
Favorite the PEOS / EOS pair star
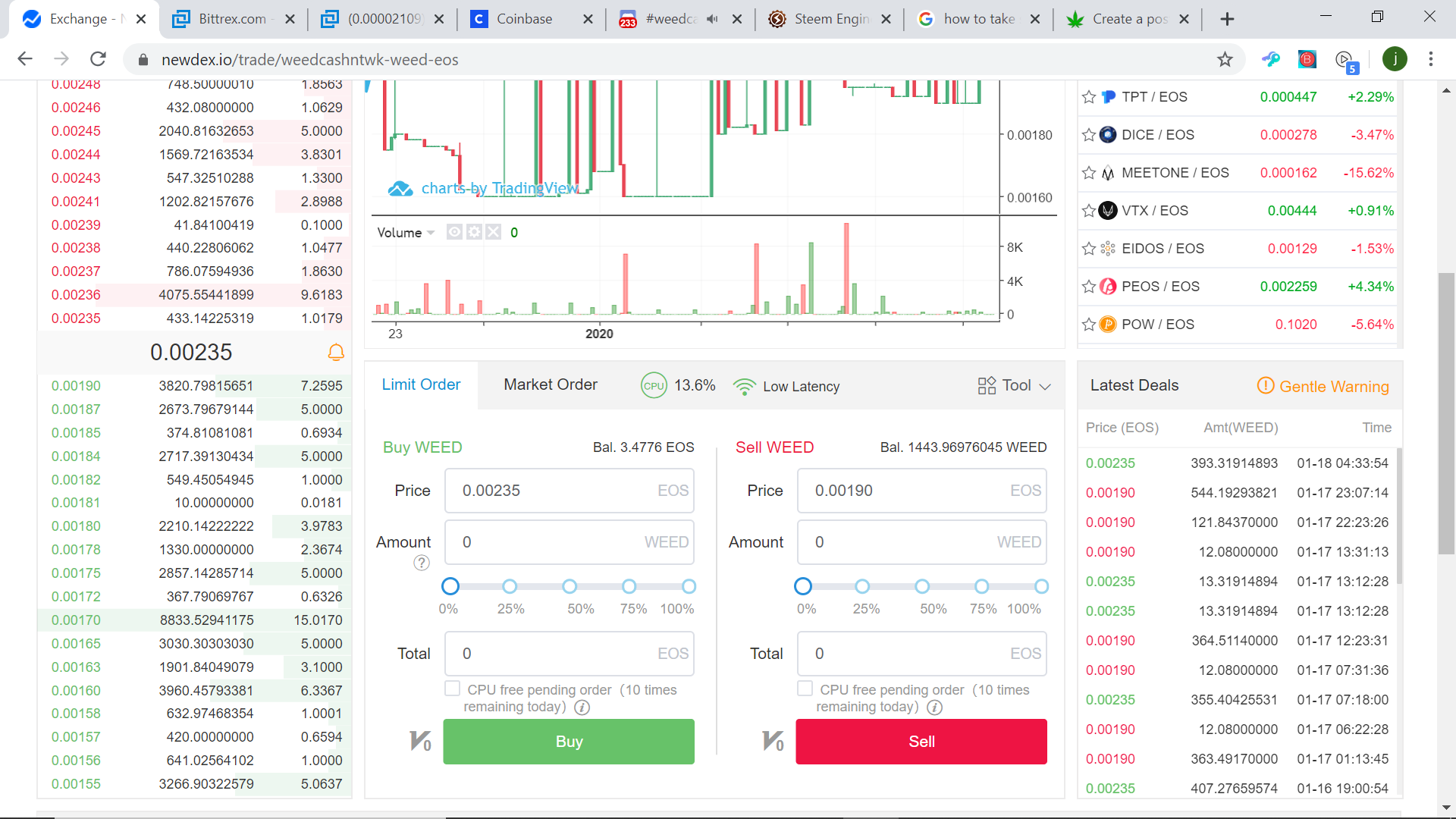[x=1089, y=287]
